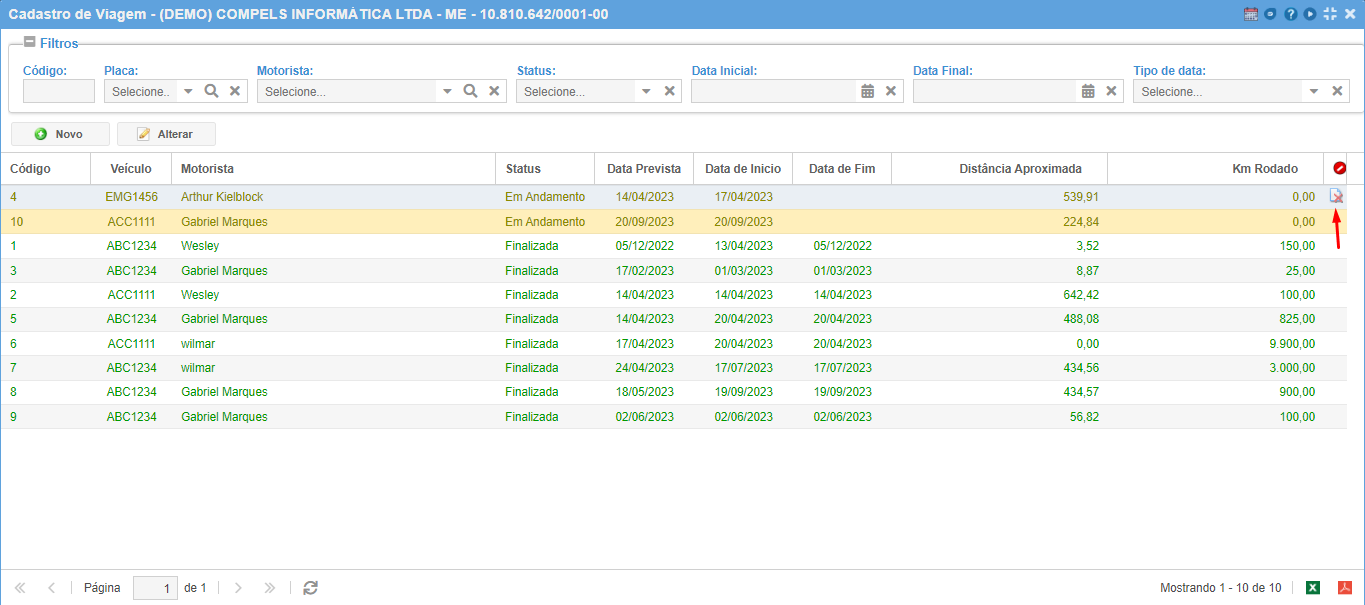The height and width of the screenshot is (605, 1365).
Task: Click the Mostrando 1 - 10 de 10 text
Action: 1220,588
